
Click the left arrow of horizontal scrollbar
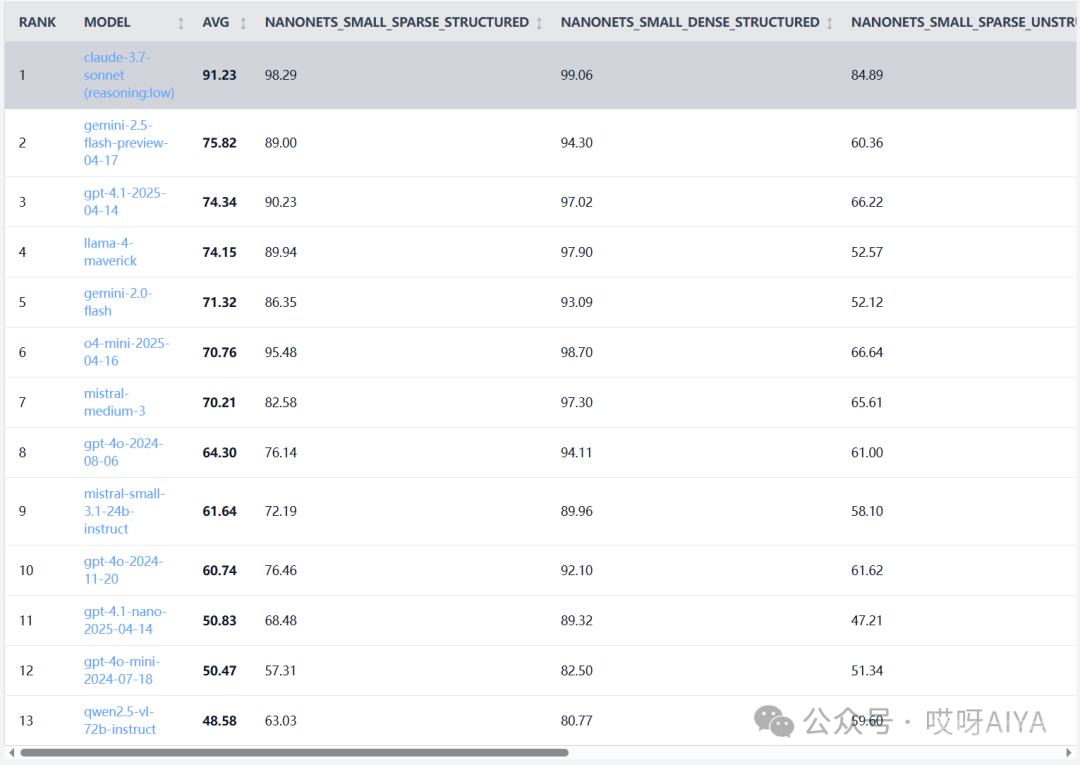11,753
